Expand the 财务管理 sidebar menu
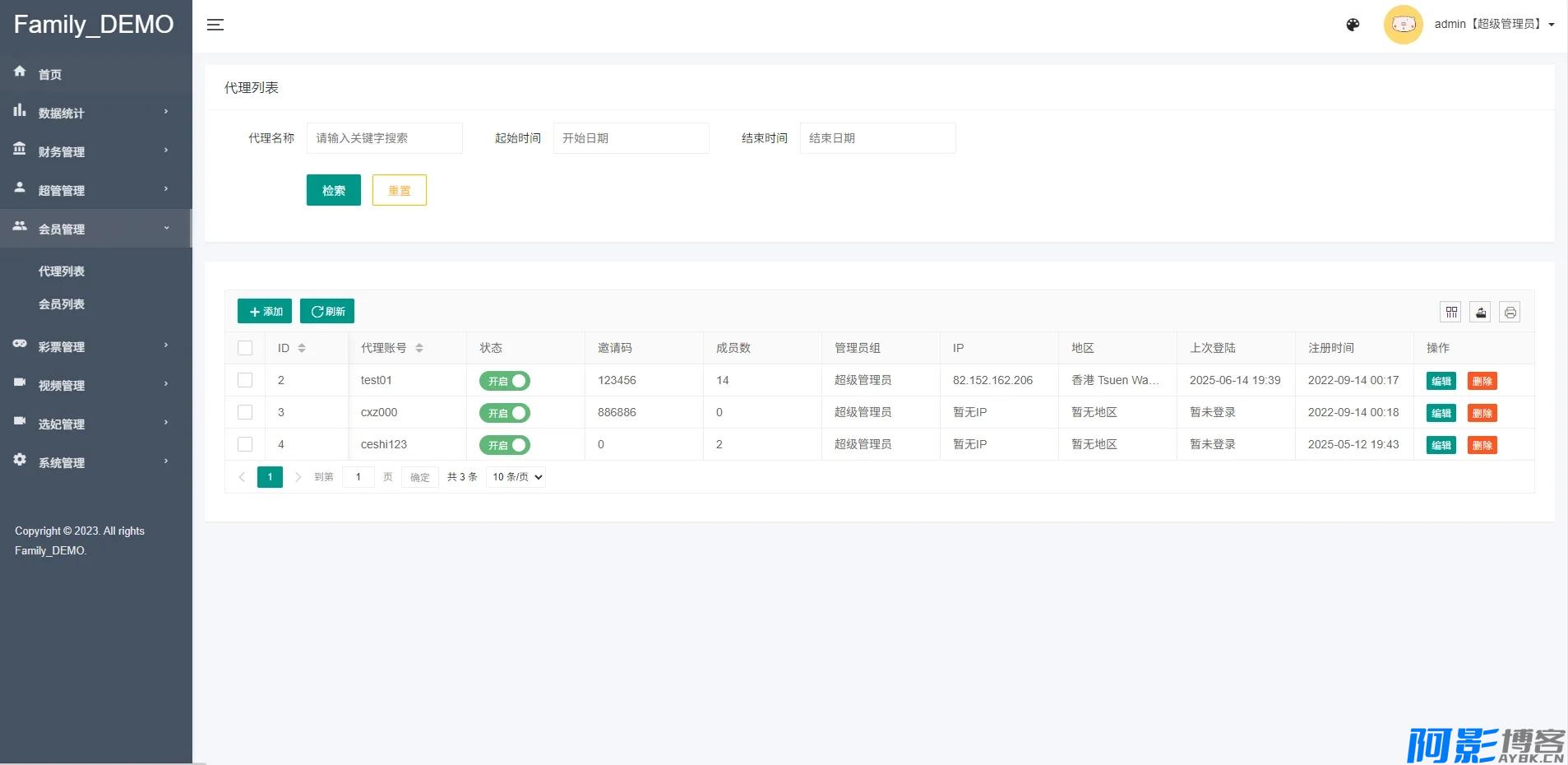This screenshot has width=1568, height=765. 95,151
